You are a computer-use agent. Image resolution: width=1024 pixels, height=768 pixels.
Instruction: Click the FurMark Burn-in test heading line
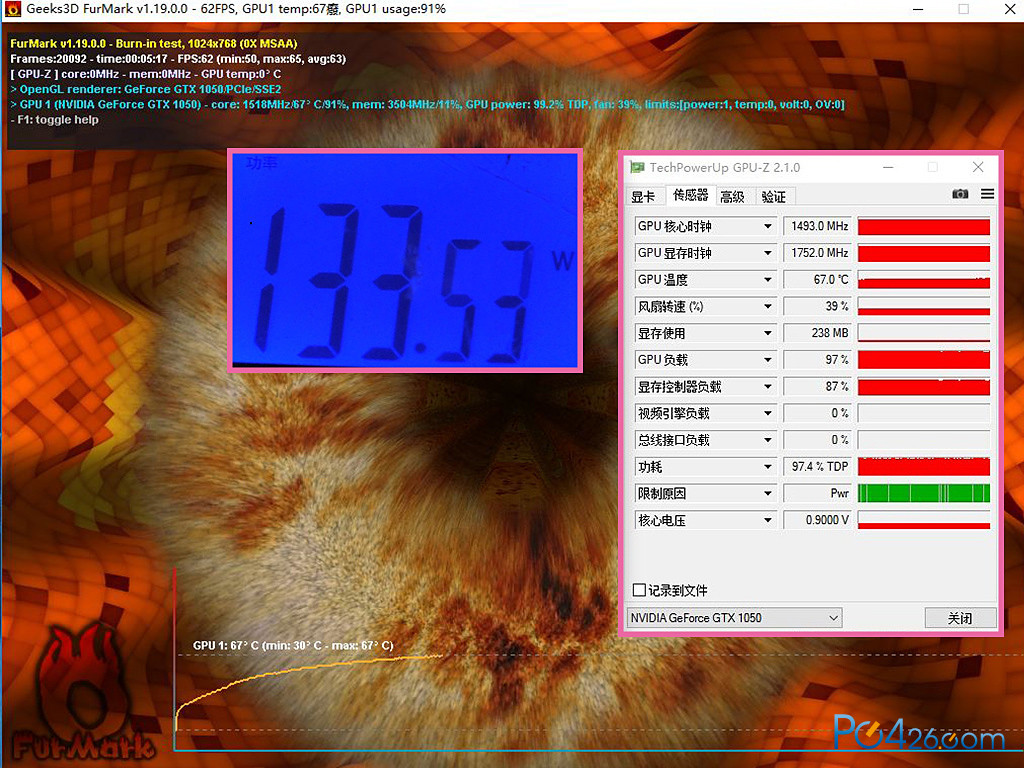click(x=153, y=44)
